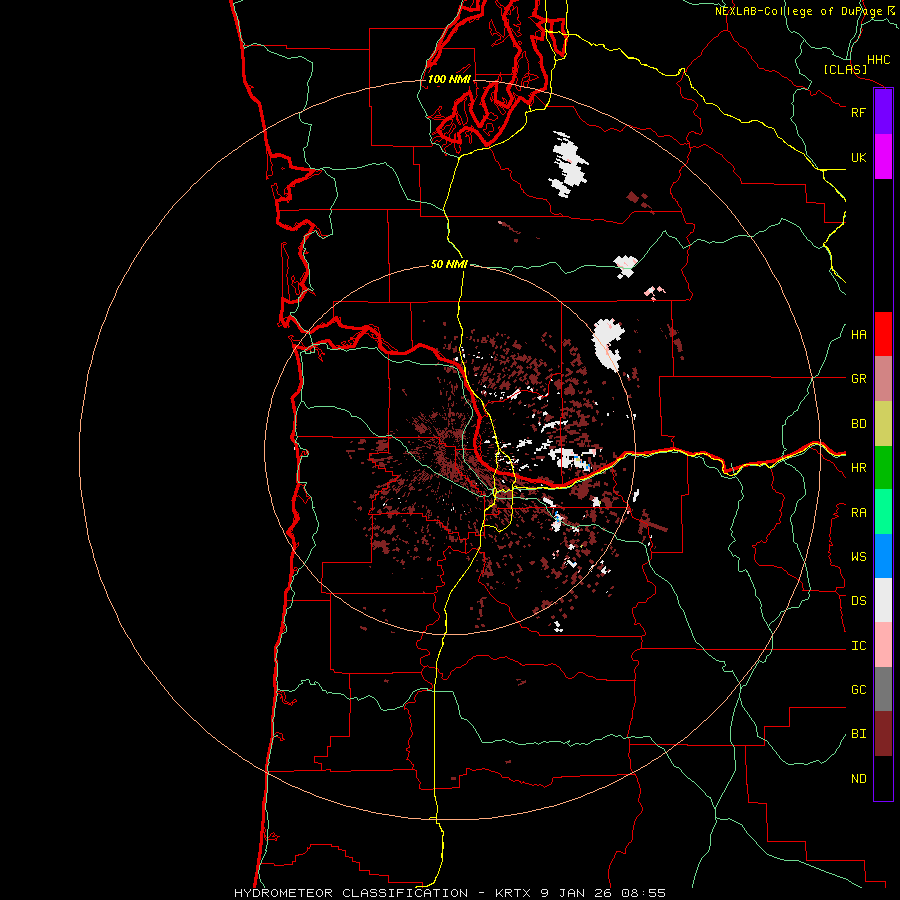This screenshot has width=900, height=900.
Task: Click the UK legend label
Action: click(858, 158)
